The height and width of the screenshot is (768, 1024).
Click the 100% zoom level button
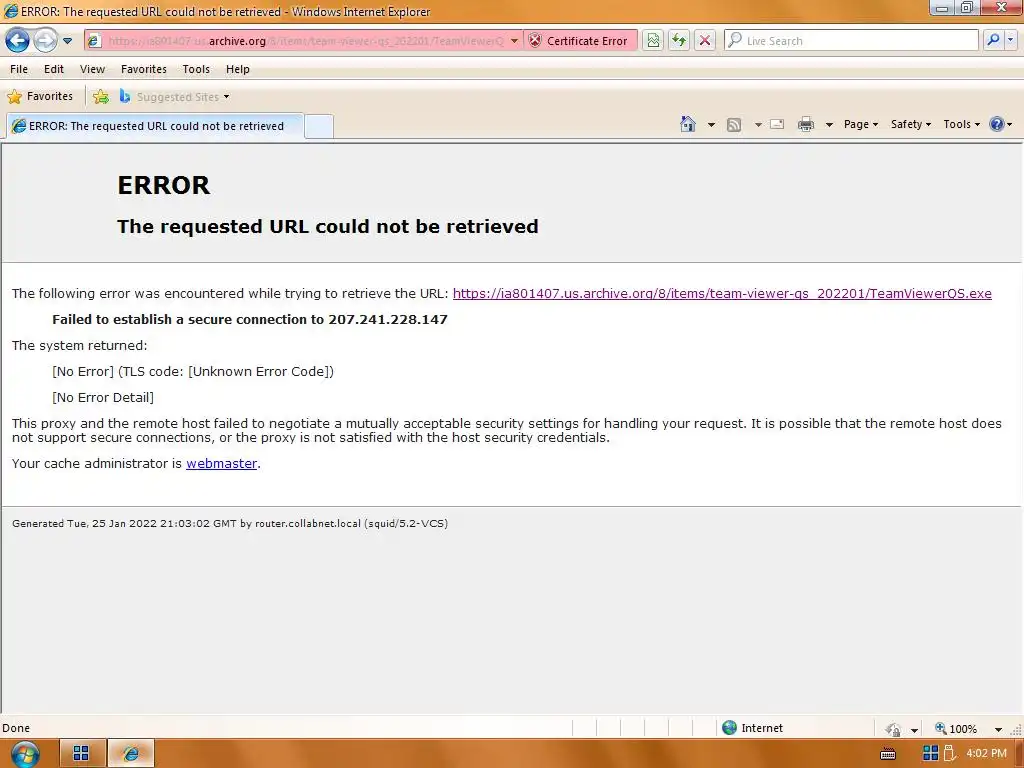point(956,729)
